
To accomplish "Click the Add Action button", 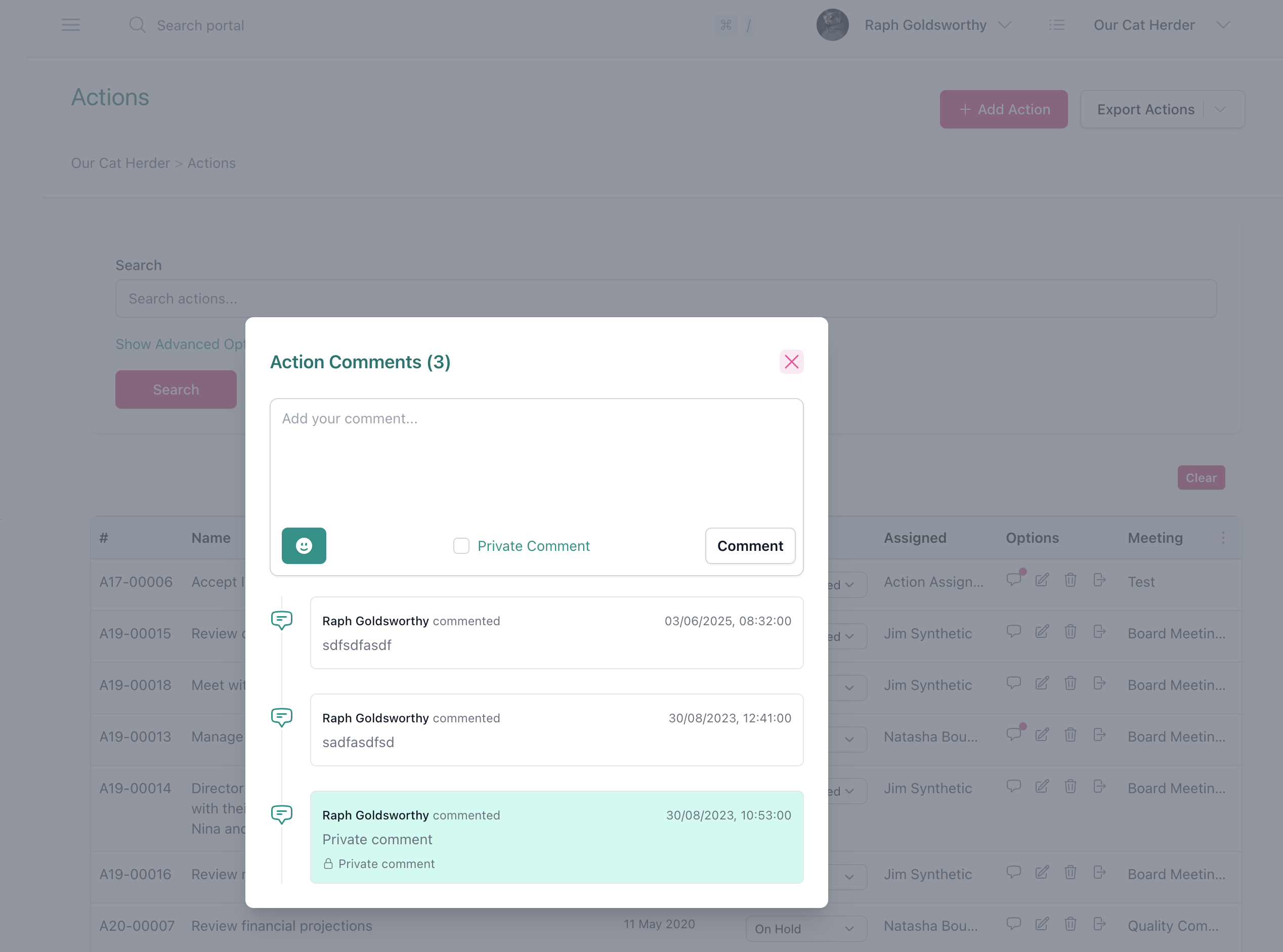I will pyautogui.click(x=1003, y=109).
